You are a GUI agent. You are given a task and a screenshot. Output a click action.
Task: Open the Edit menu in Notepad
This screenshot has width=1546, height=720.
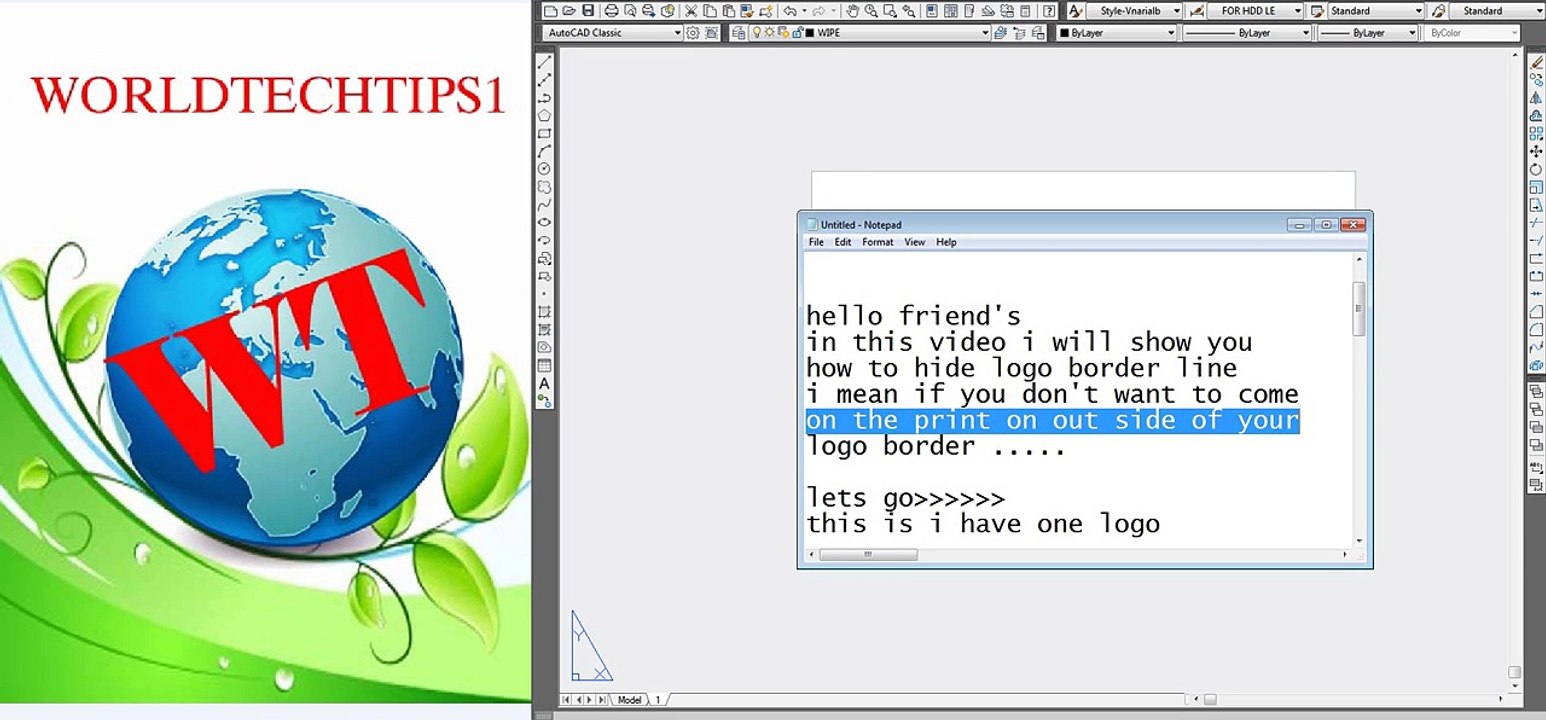(843, 242)
